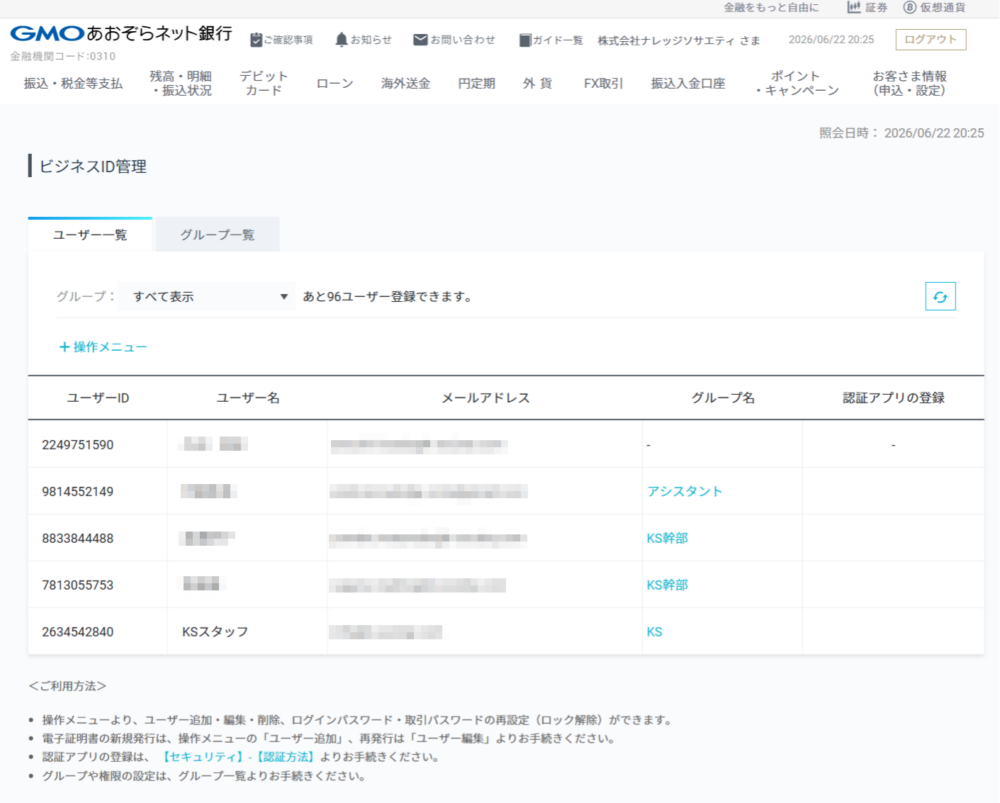Click the ユーザーID column header
1000x803 pixels.
coord(98,398)
